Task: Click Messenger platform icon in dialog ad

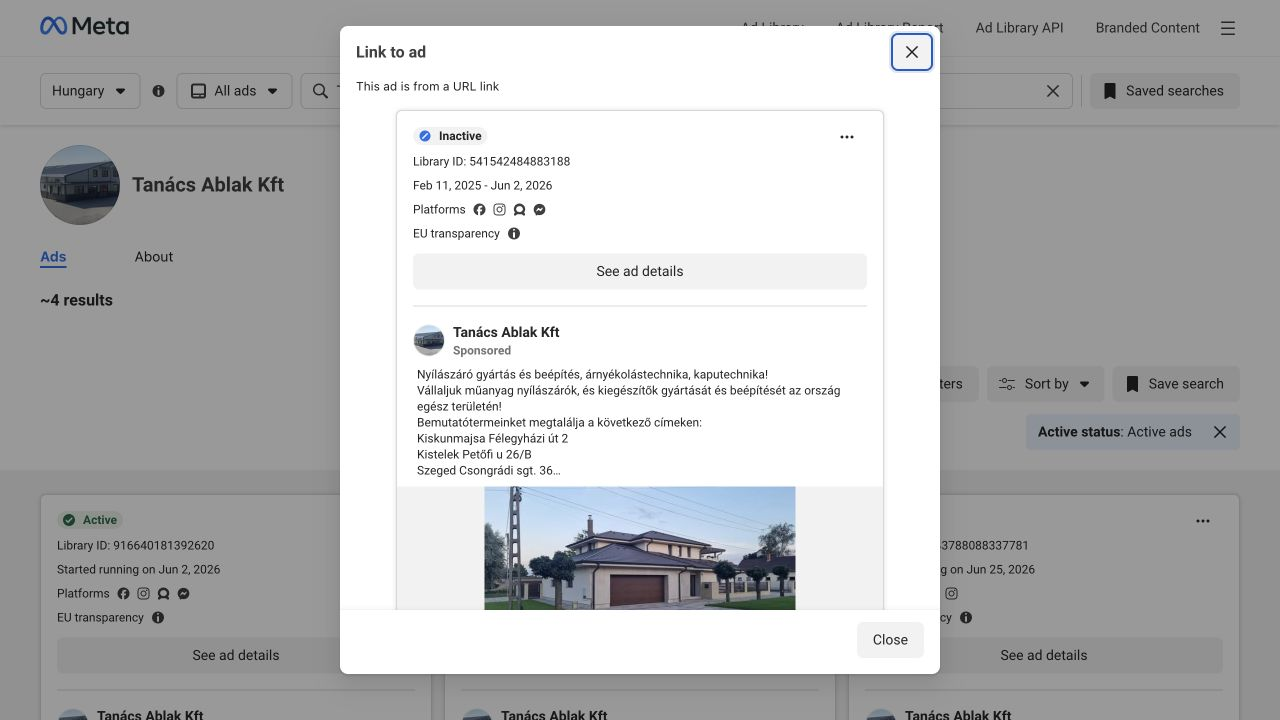Action: [x=539, y=210]
